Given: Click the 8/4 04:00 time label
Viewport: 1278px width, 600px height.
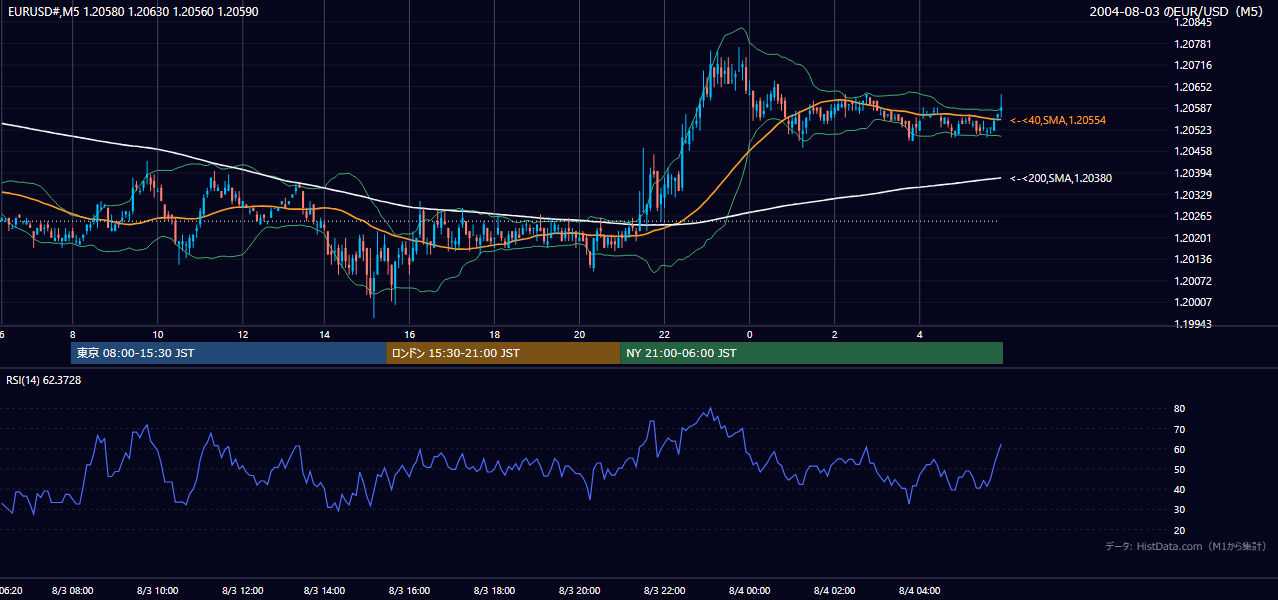Looking at the screenshot, I should pyautogui.click(x=919, y=591).
